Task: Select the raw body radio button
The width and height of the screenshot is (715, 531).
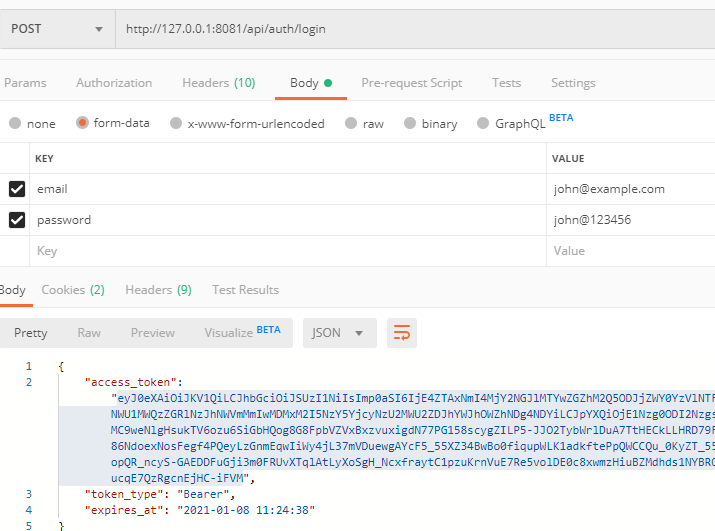Action: coord(350,124)
